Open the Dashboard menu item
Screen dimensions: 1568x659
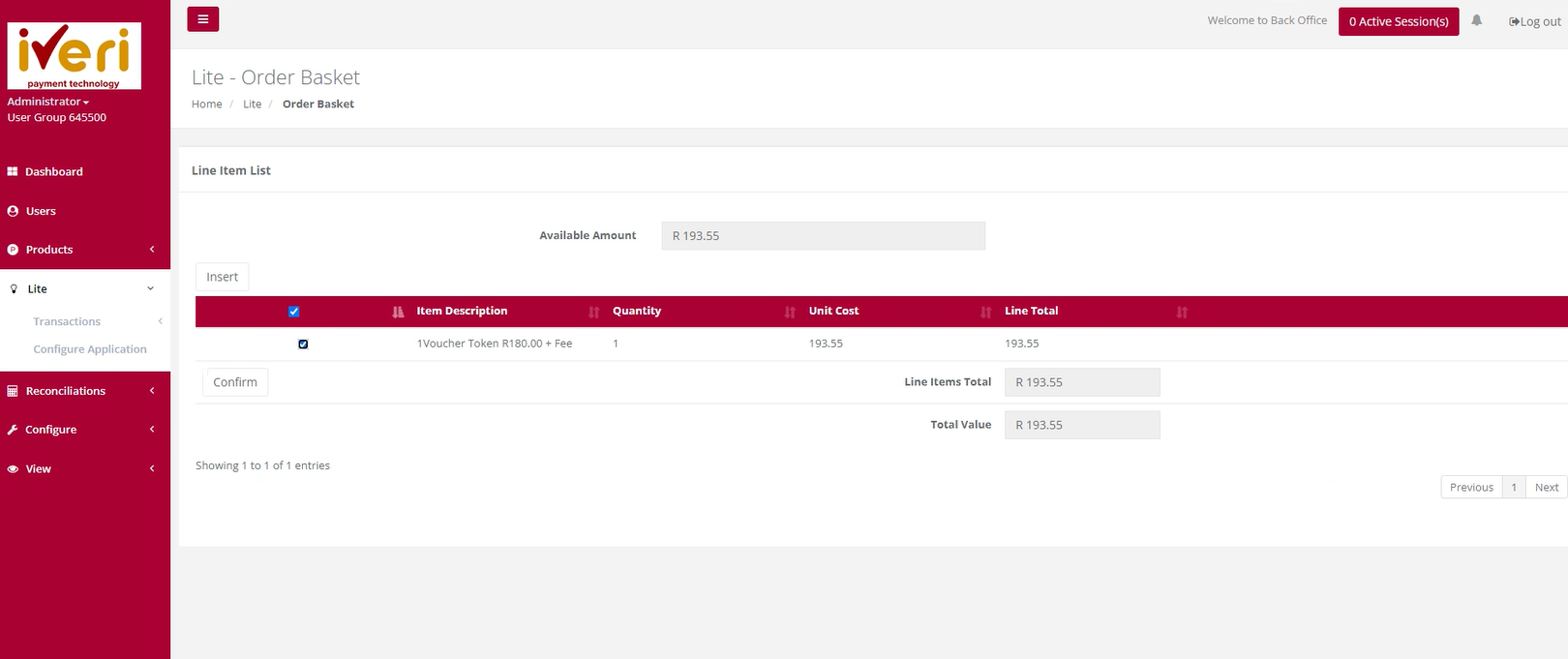pyautogui.click(x=54, y=171)
